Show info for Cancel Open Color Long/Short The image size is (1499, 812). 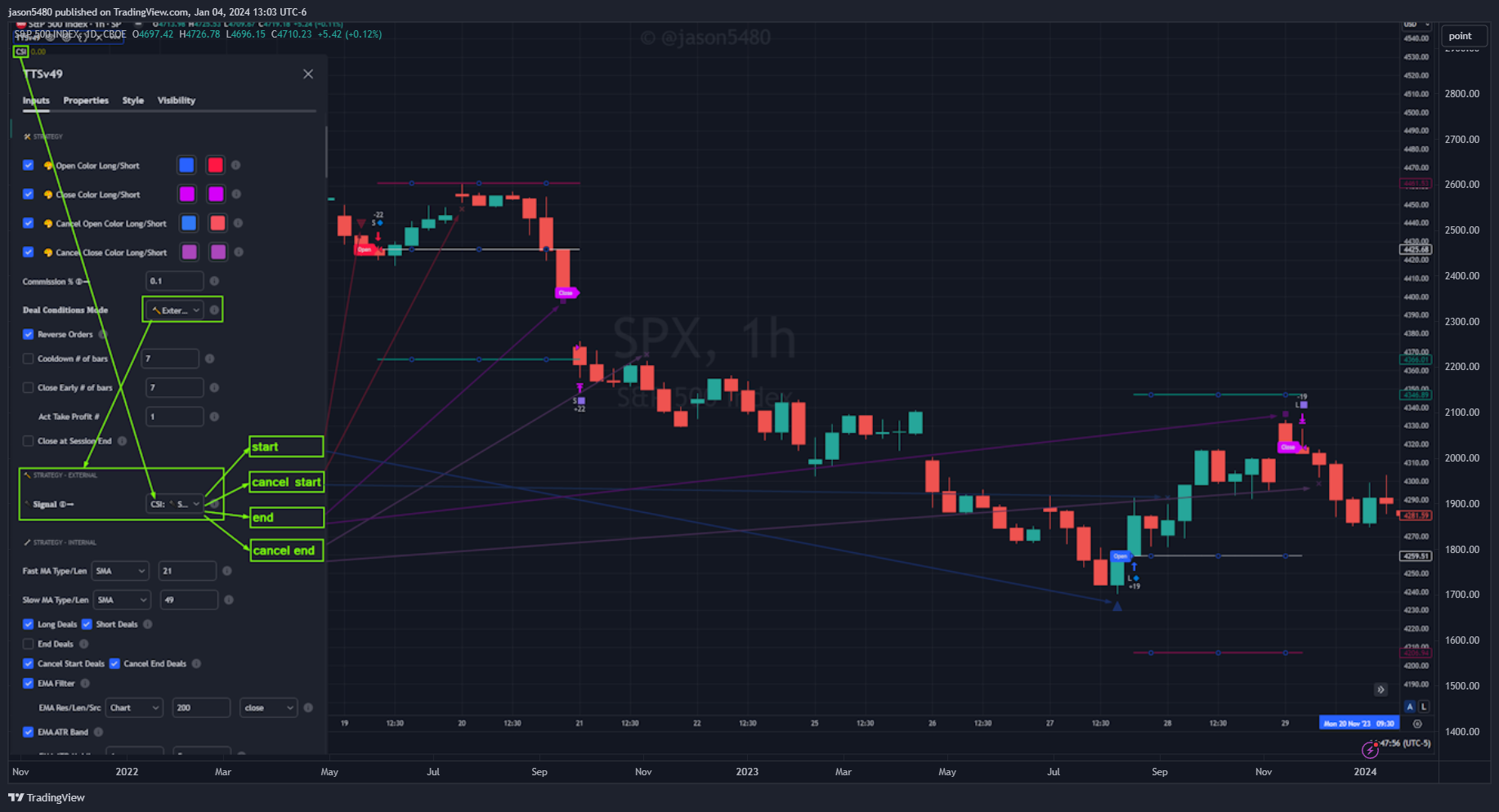tap(239, 223)
